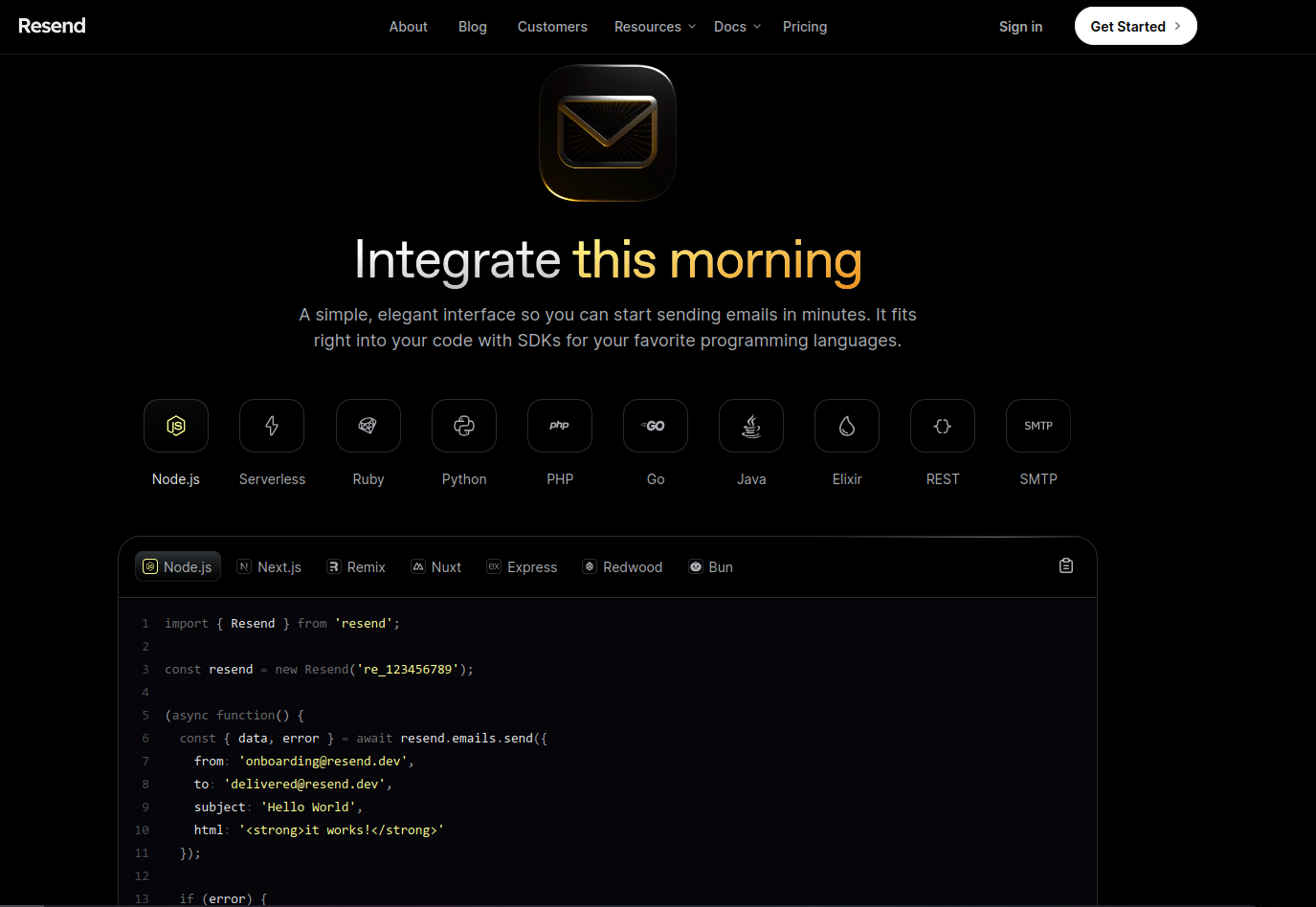Expand the Resources dropdown
This screenshot has height=907, width=1316.
click(654, 26)
